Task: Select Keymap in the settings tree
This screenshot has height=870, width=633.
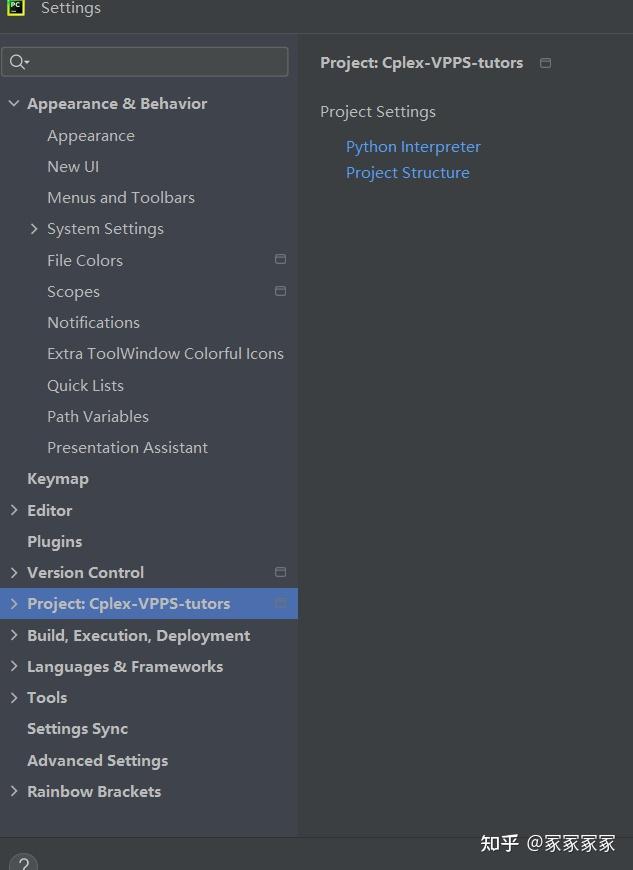Action: [58, 479]
